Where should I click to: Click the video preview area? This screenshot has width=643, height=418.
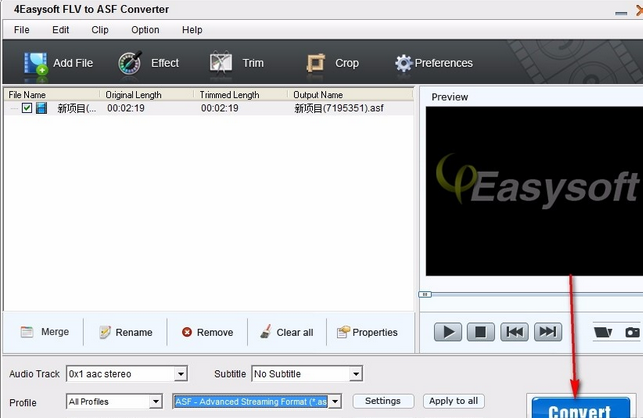pyautogui.click(x=534, y=191)
